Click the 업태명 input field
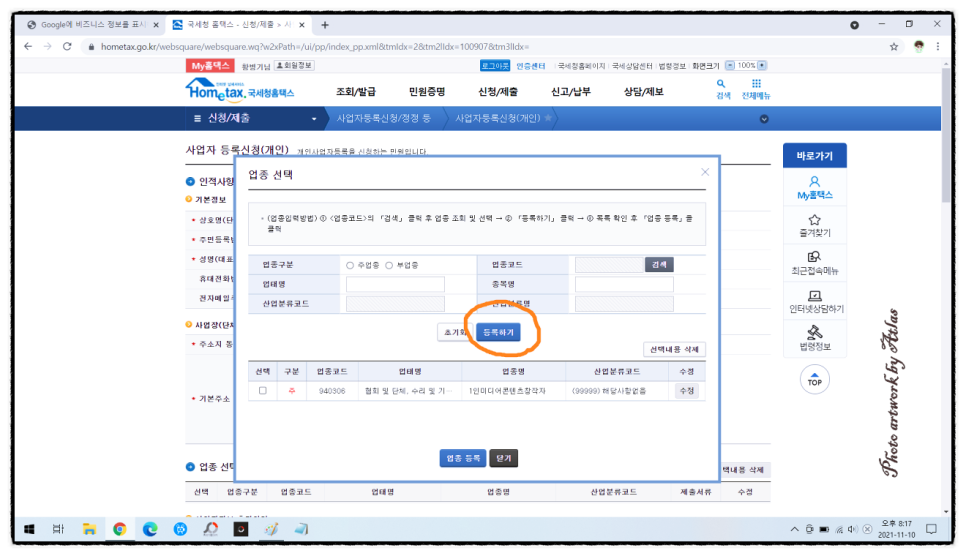 [x=395, y=284]
